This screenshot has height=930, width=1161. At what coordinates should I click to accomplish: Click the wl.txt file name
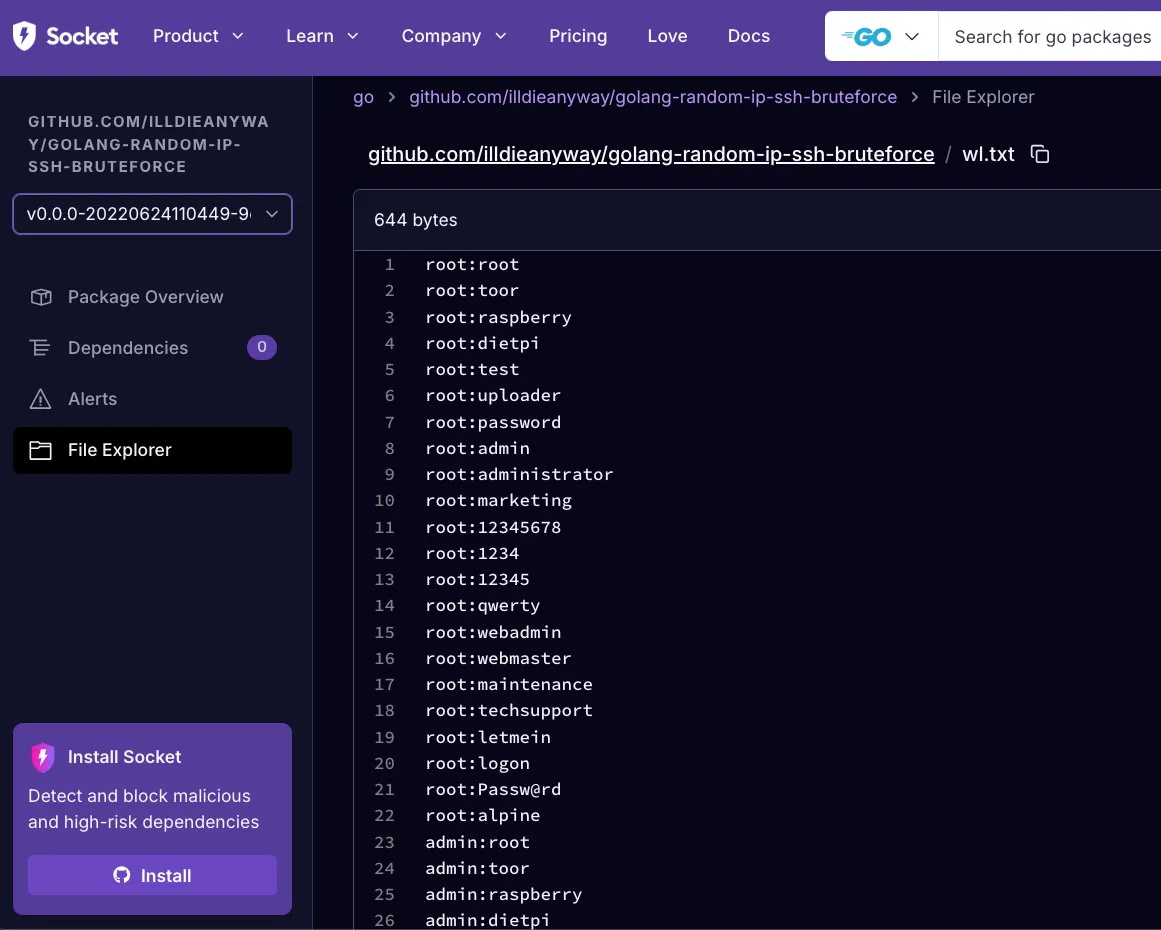pyautogui.click(x=988, y=154)
